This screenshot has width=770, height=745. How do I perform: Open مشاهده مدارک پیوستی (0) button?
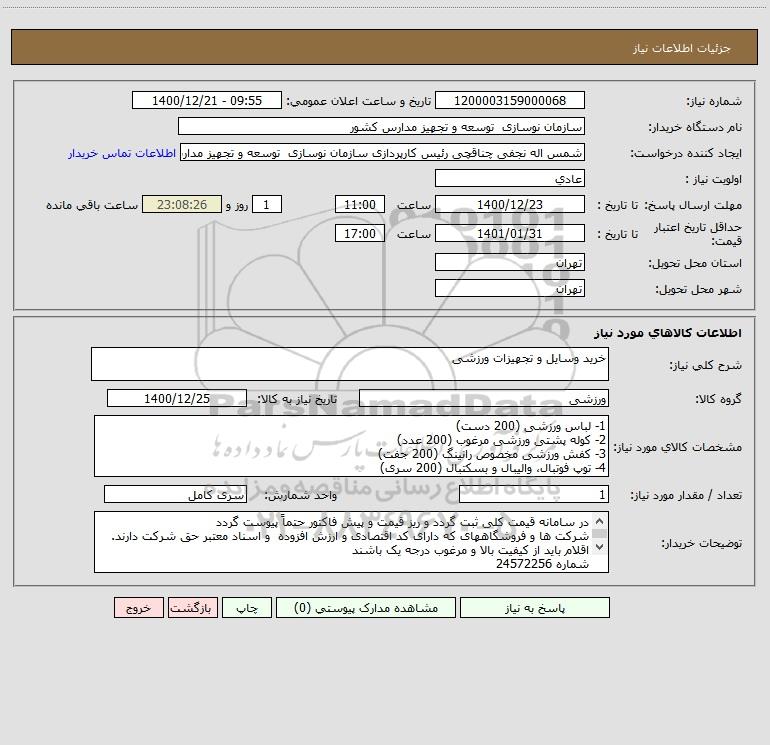(x=366, y=608)
